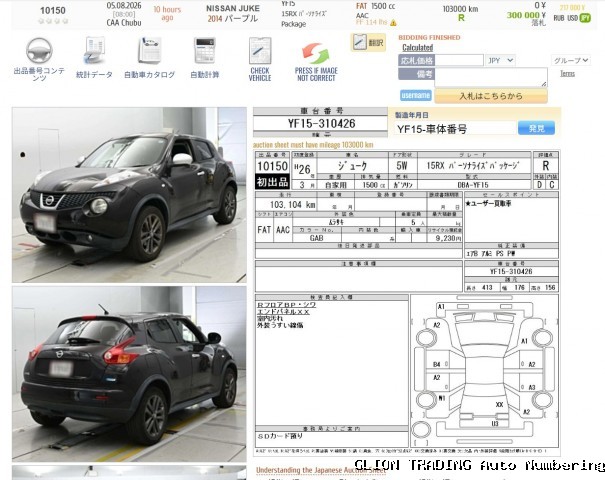Open the front view Juke photo
605x480 pixels.
point(129,195)
